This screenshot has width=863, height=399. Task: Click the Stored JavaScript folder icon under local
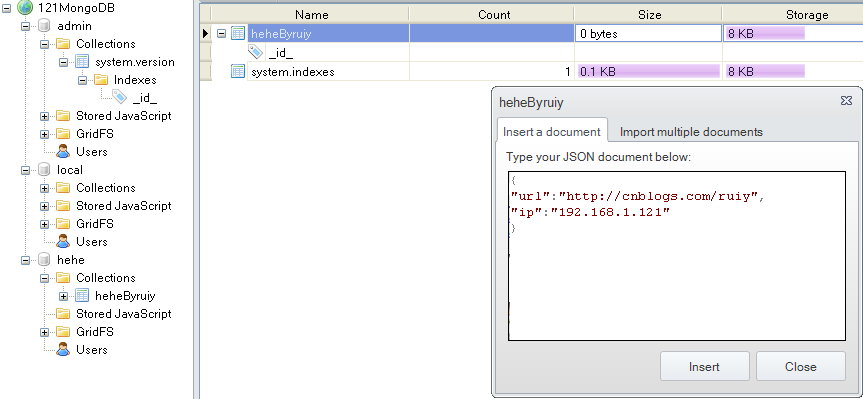tap(63, 206)
